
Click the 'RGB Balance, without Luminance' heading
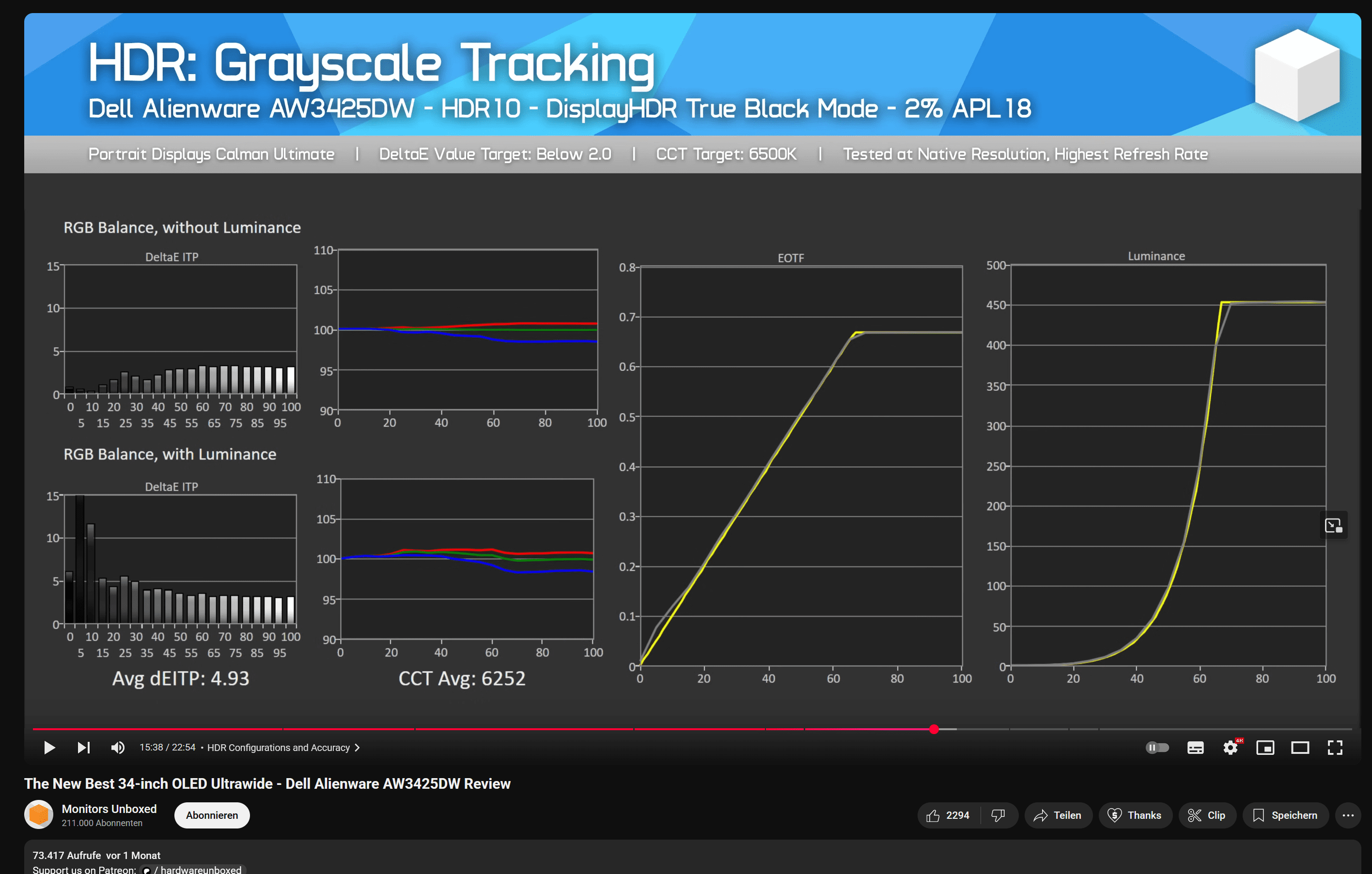point(182,227)
